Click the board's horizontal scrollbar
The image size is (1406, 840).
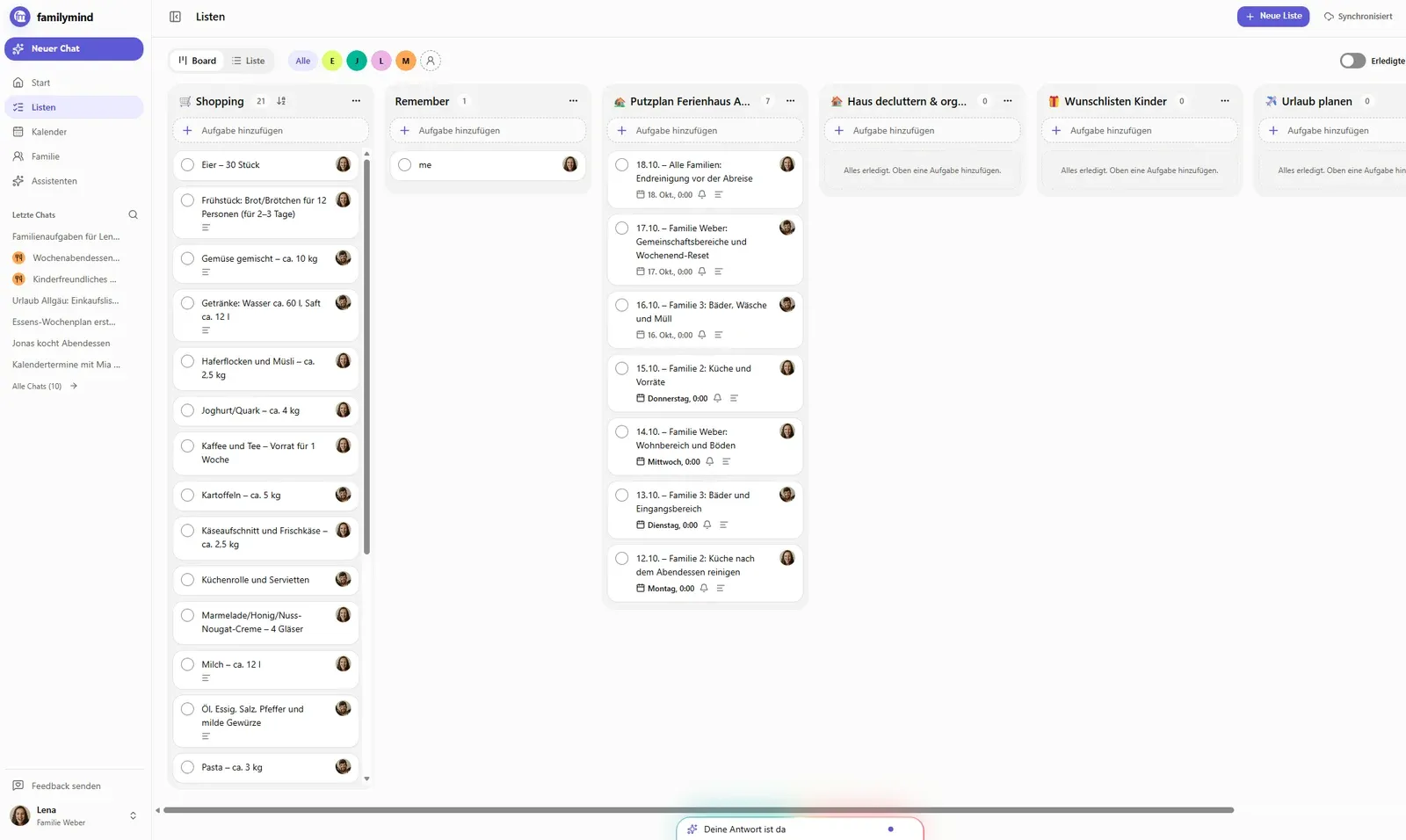(699, 810)
